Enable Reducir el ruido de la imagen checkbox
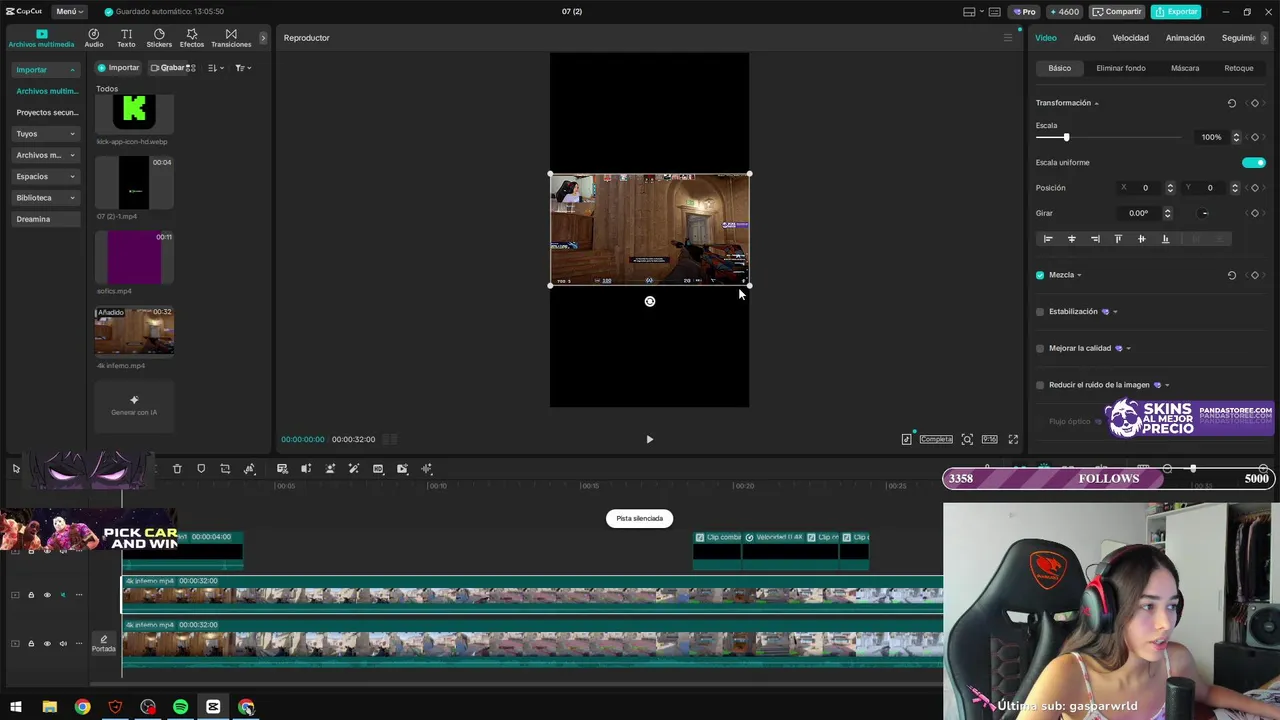Image resolution: width=1280 pixels, height=720 pixels. [1040, 385]
